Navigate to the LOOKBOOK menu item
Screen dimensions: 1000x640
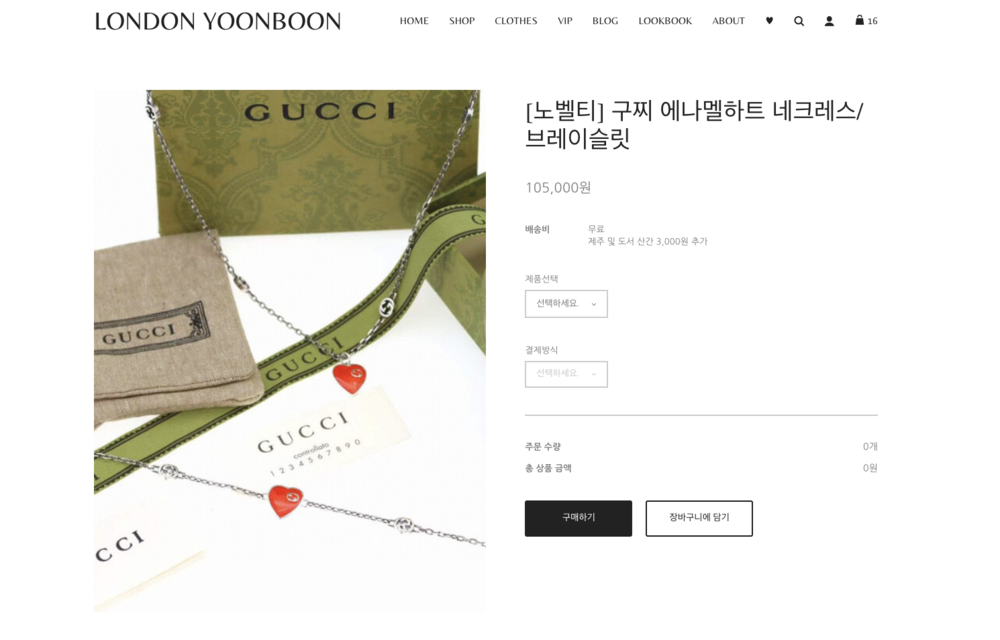(x=665, y=21)
